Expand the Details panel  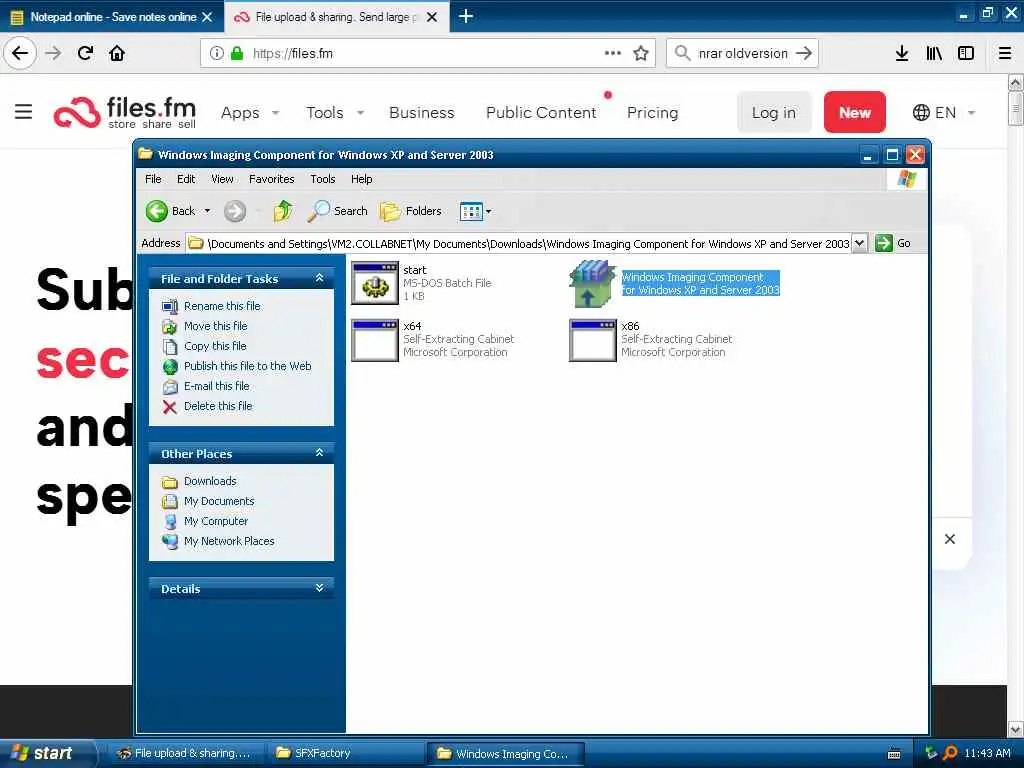(x=319, y=588)
